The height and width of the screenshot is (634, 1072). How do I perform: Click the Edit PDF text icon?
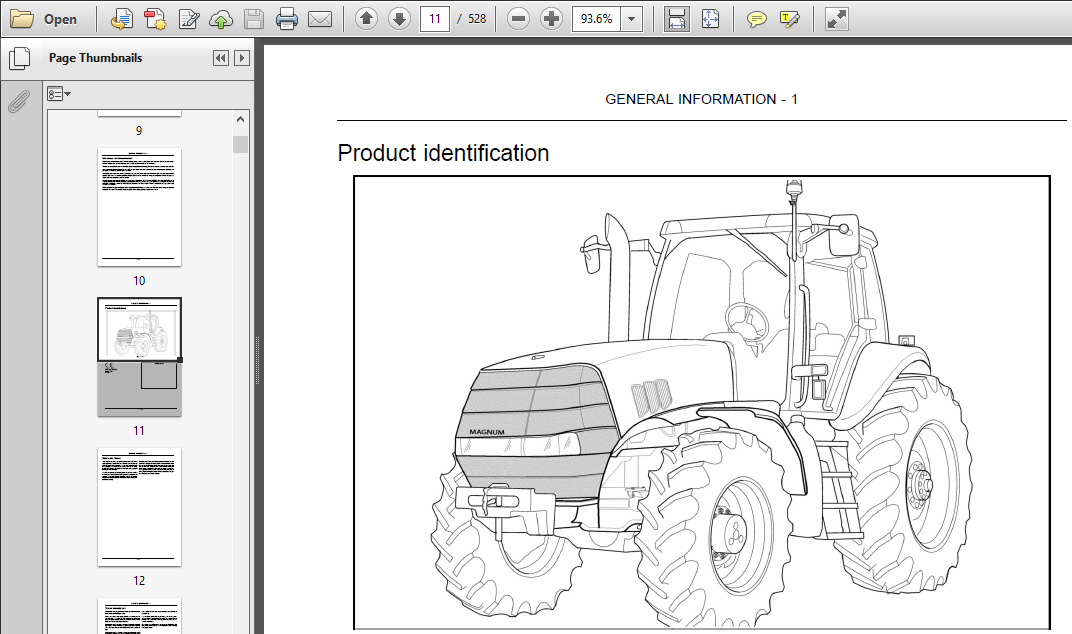[188, 19]
